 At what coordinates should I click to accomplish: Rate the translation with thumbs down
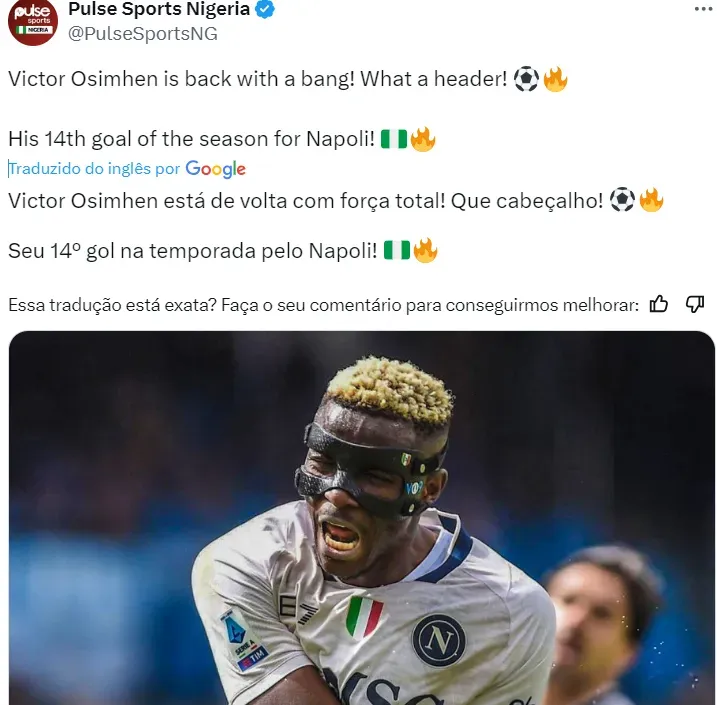[x=695, y=304]
